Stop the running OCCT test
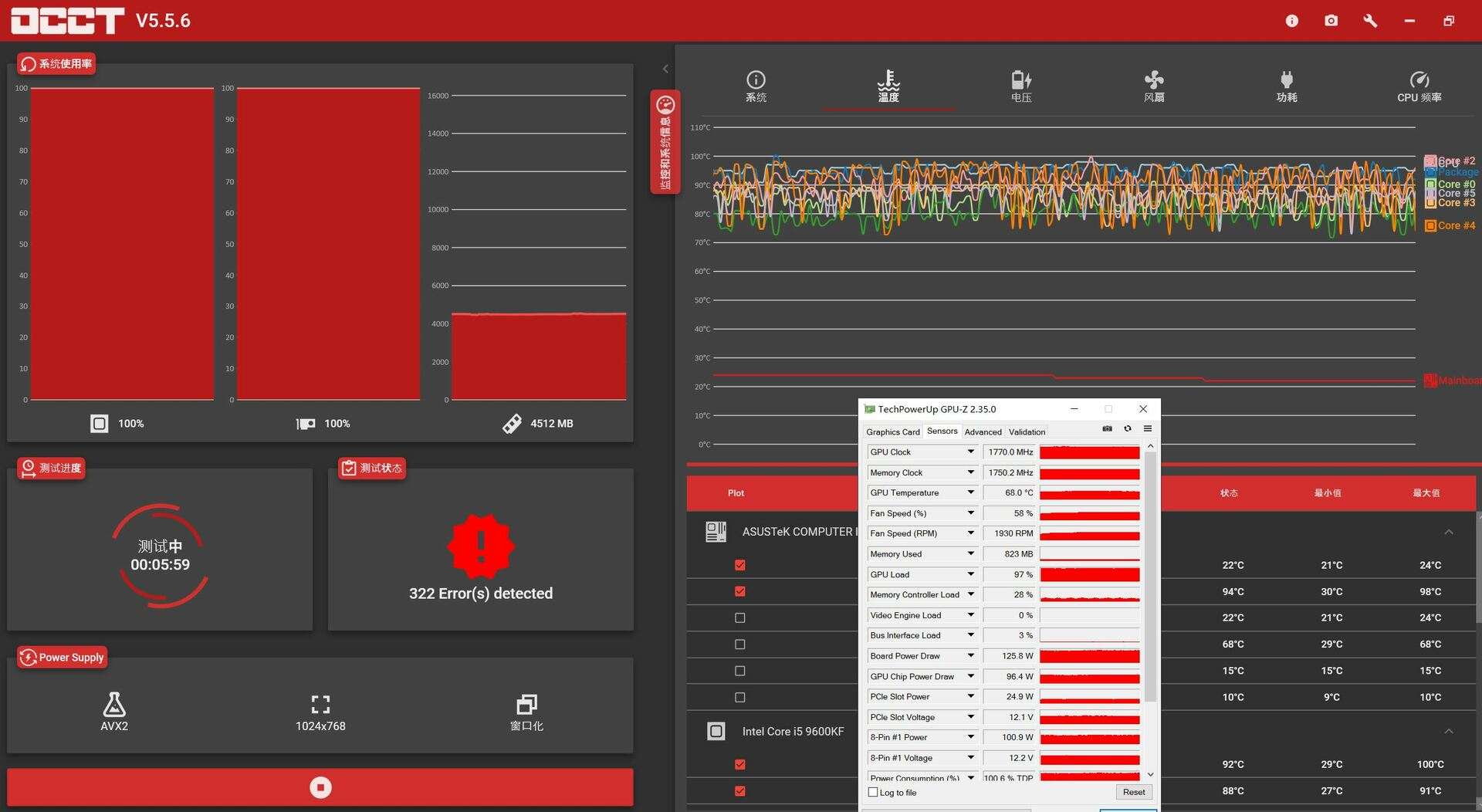This screenshot has height=812, width=1482. click(320, 787)
